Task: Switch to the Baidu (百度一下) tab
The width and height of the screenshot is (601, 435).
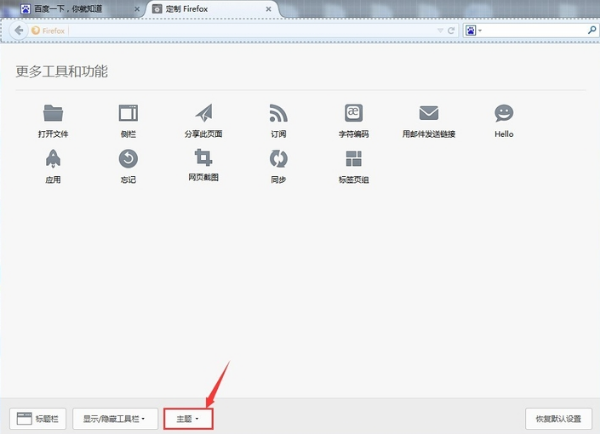Action: tap(79, 9)
